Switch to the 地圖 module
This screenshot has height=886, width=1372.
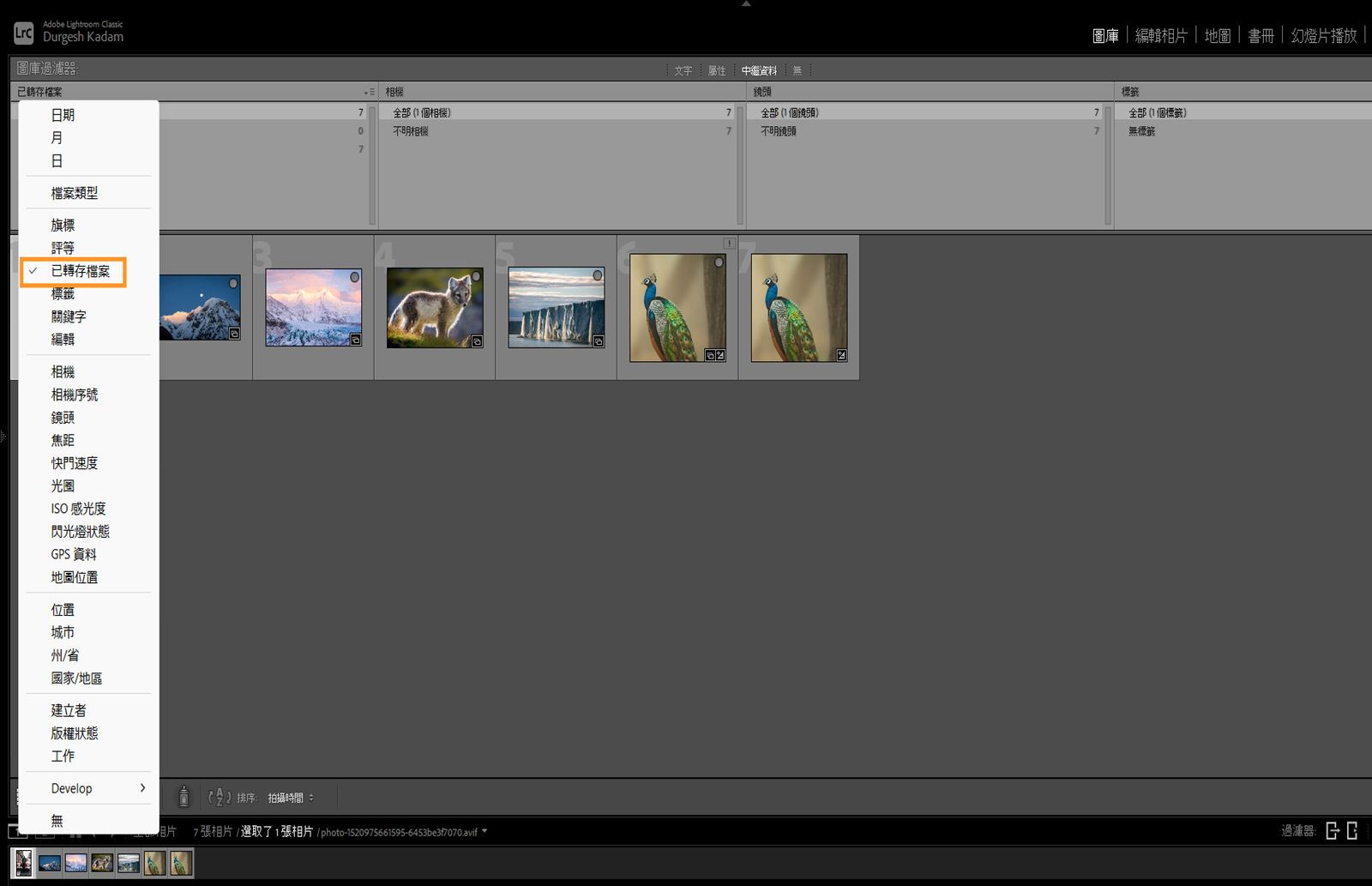[x=1218, y=35]
